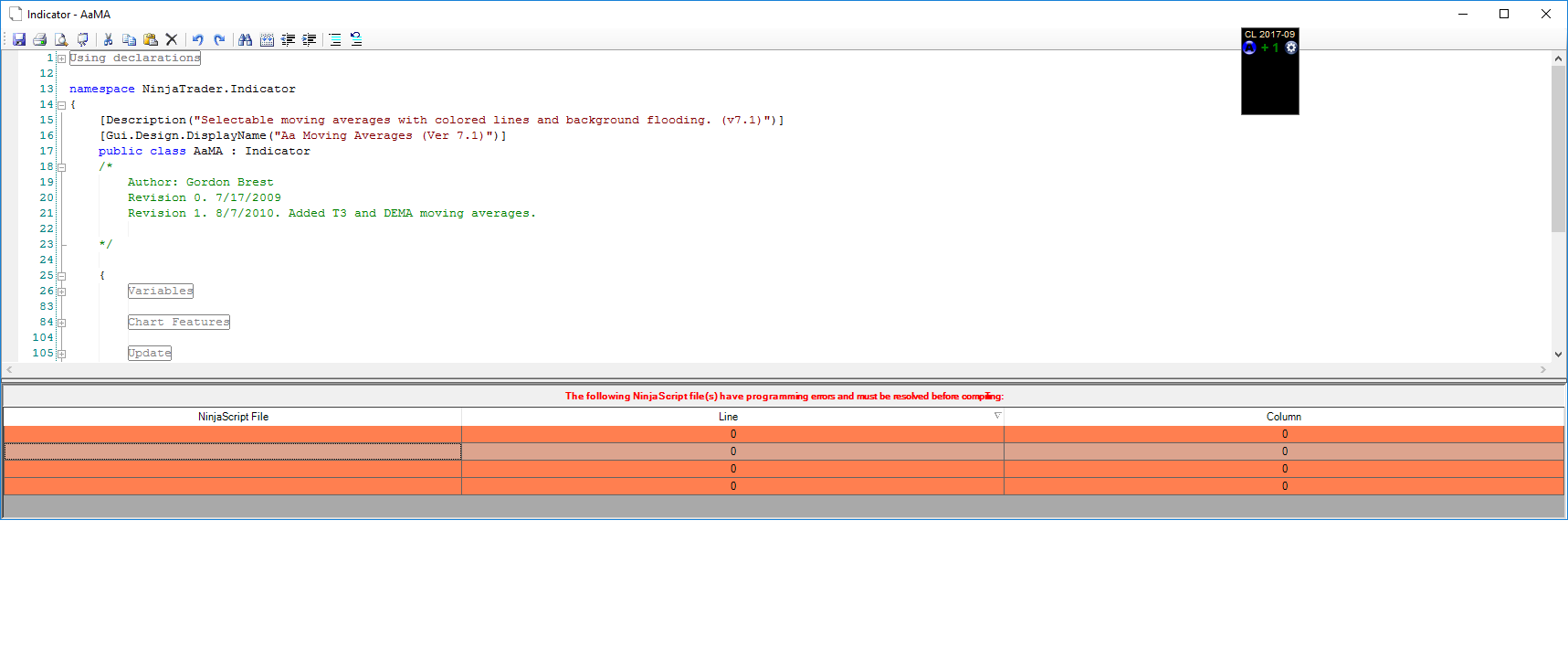Click the dotted-grid icon right of binoculars

(x=267, y=39)
